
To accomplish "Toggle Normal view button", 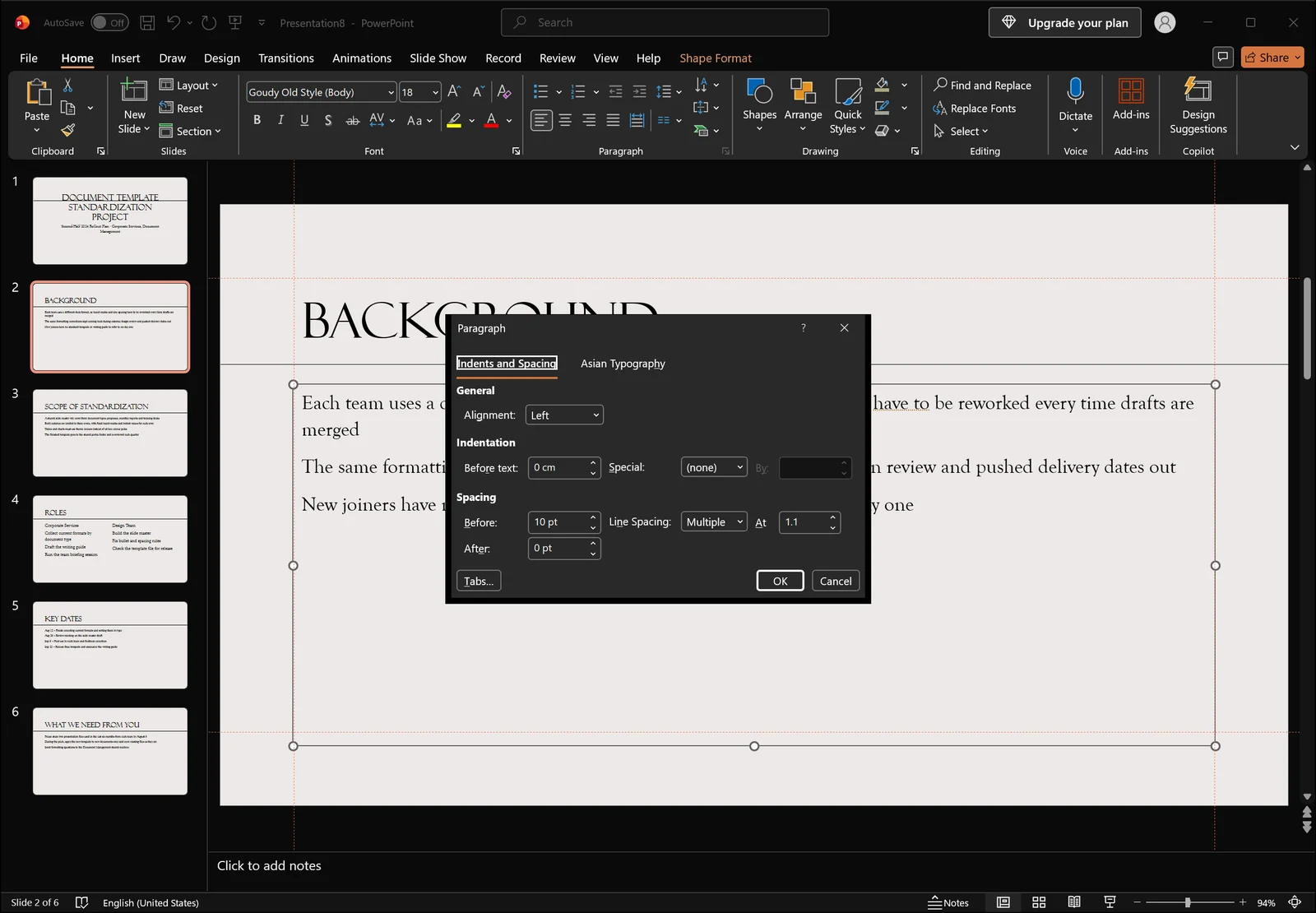I will (x=1003, y=902).
